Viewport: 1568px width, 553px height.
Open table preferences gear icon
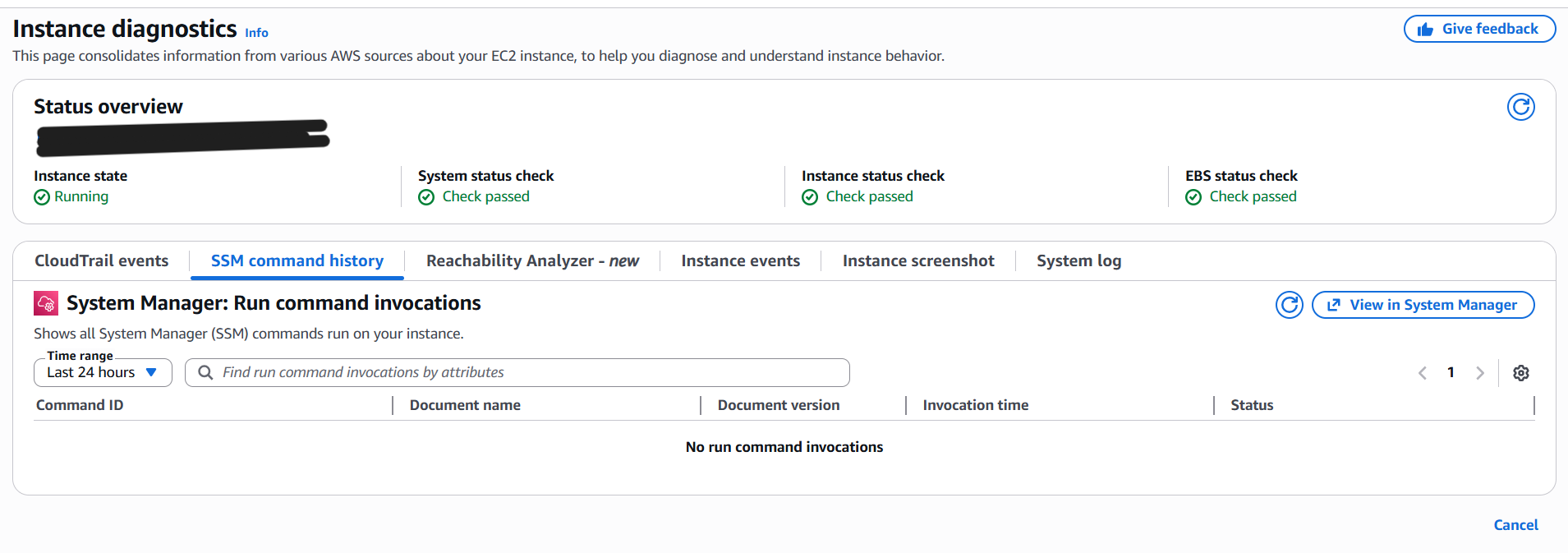point(1520,373)
